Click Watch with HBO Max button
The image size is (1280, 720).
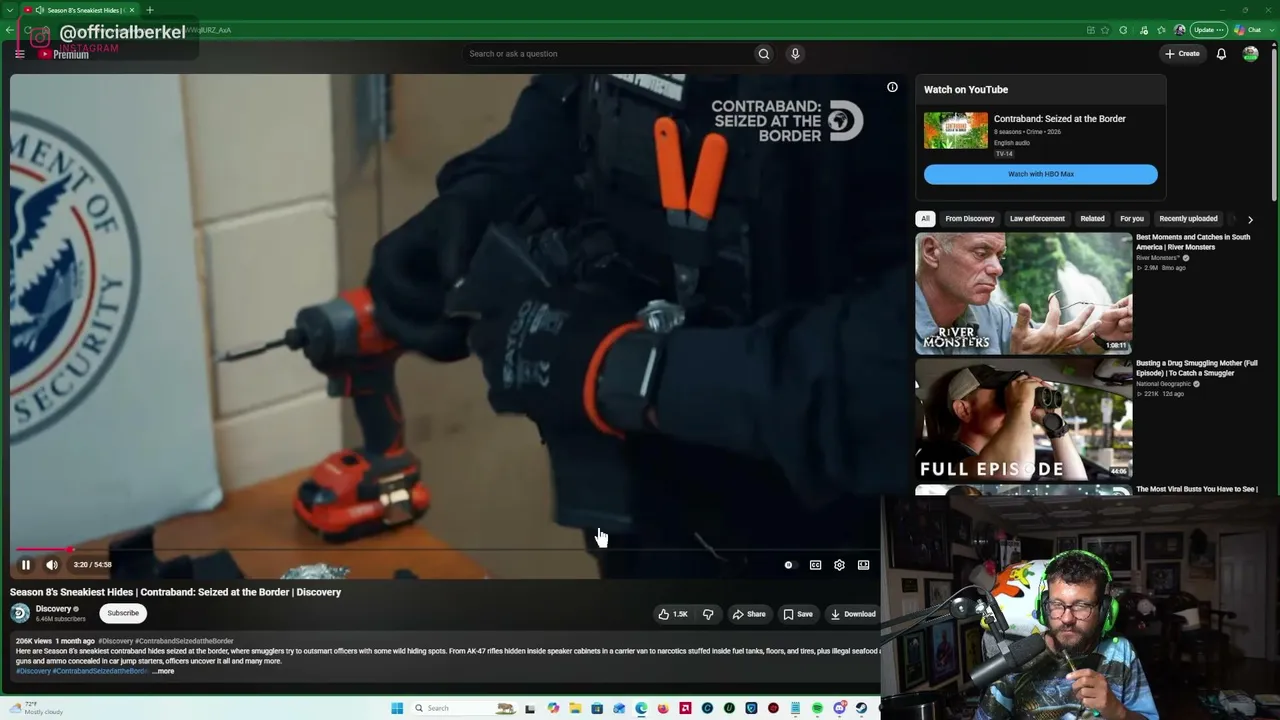(1040, 174)
